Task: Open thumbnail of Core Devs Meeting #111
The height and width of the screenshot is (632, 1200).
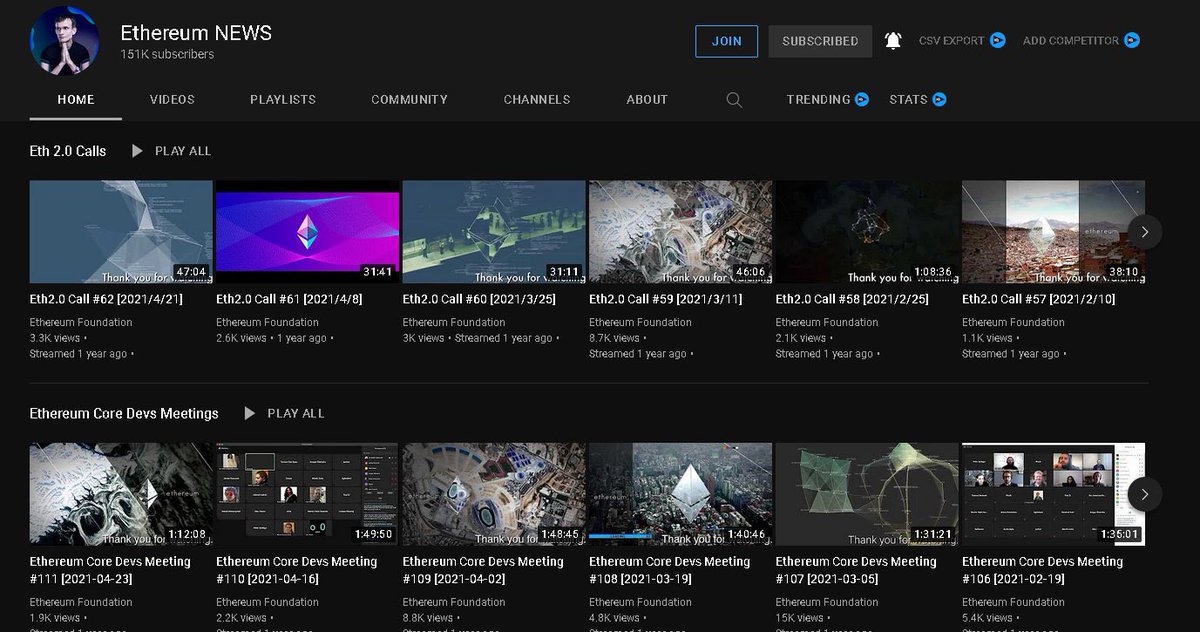Action: coord(121,494)
